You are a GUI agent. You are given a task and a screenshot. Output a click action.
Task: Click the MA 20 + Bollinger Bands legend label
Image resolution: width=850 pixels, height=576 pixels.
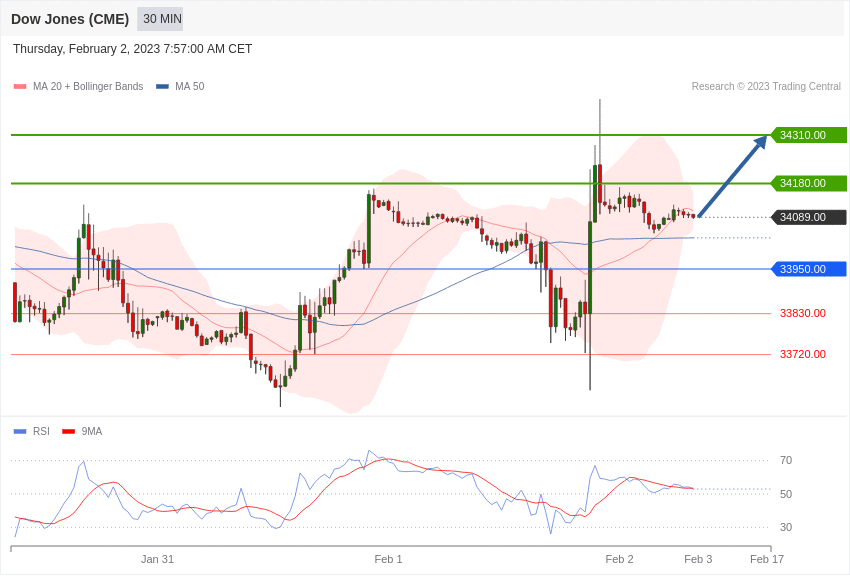click(x=88, y=86)
